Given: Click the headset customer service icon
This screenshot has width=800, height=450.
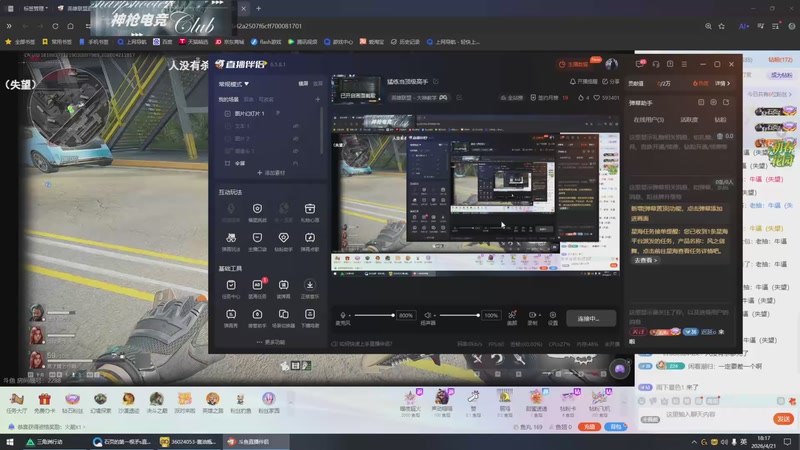Looking at the screenshot, I should coord(656,64).
